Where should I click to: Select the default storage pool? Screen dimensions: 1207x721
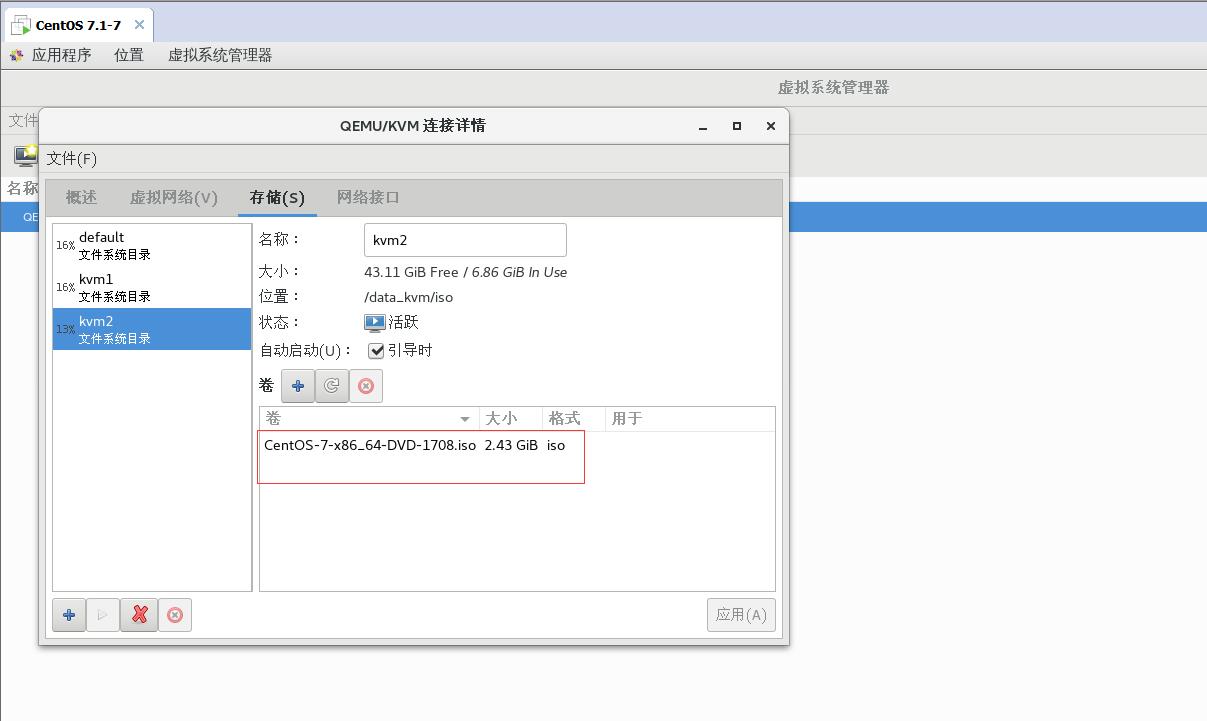coord(152,245)
